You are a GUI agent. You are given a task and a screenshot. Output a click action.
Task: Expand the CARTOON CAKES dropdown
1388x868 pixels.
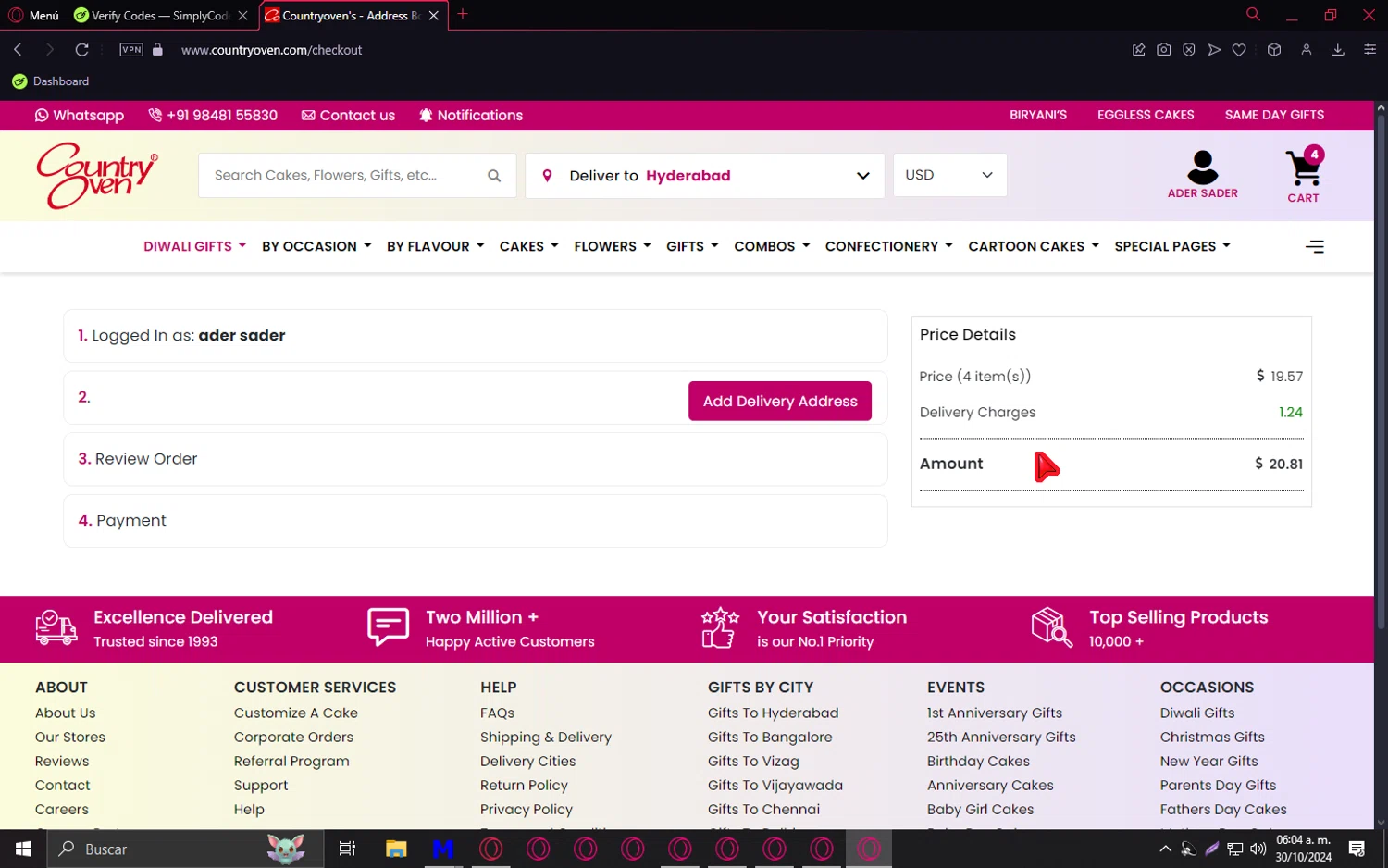[x=1034, y=246]
